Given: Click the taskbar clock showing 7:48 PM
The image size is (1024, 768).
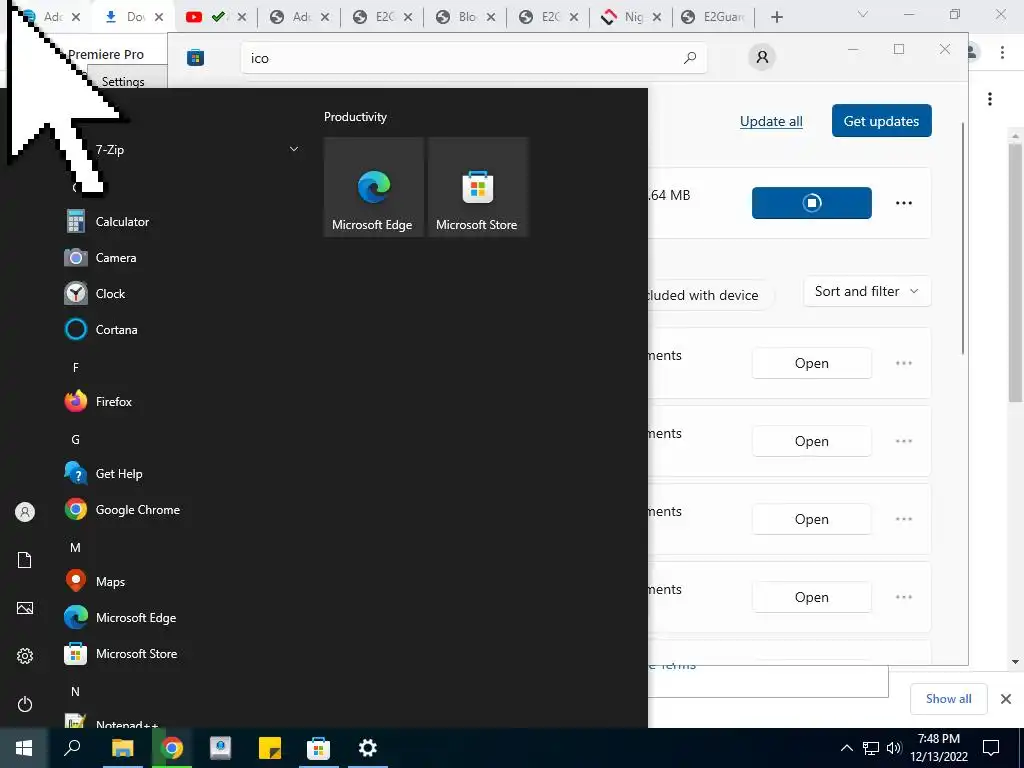Looking at the screenshot, I should coord(939,748).
